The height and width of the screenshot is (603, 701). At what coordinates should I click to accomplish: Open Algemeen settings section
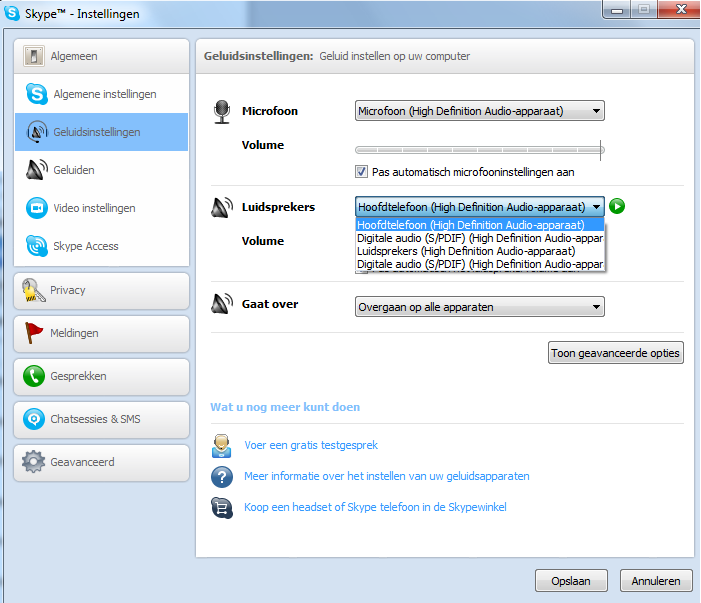[101, 56]
